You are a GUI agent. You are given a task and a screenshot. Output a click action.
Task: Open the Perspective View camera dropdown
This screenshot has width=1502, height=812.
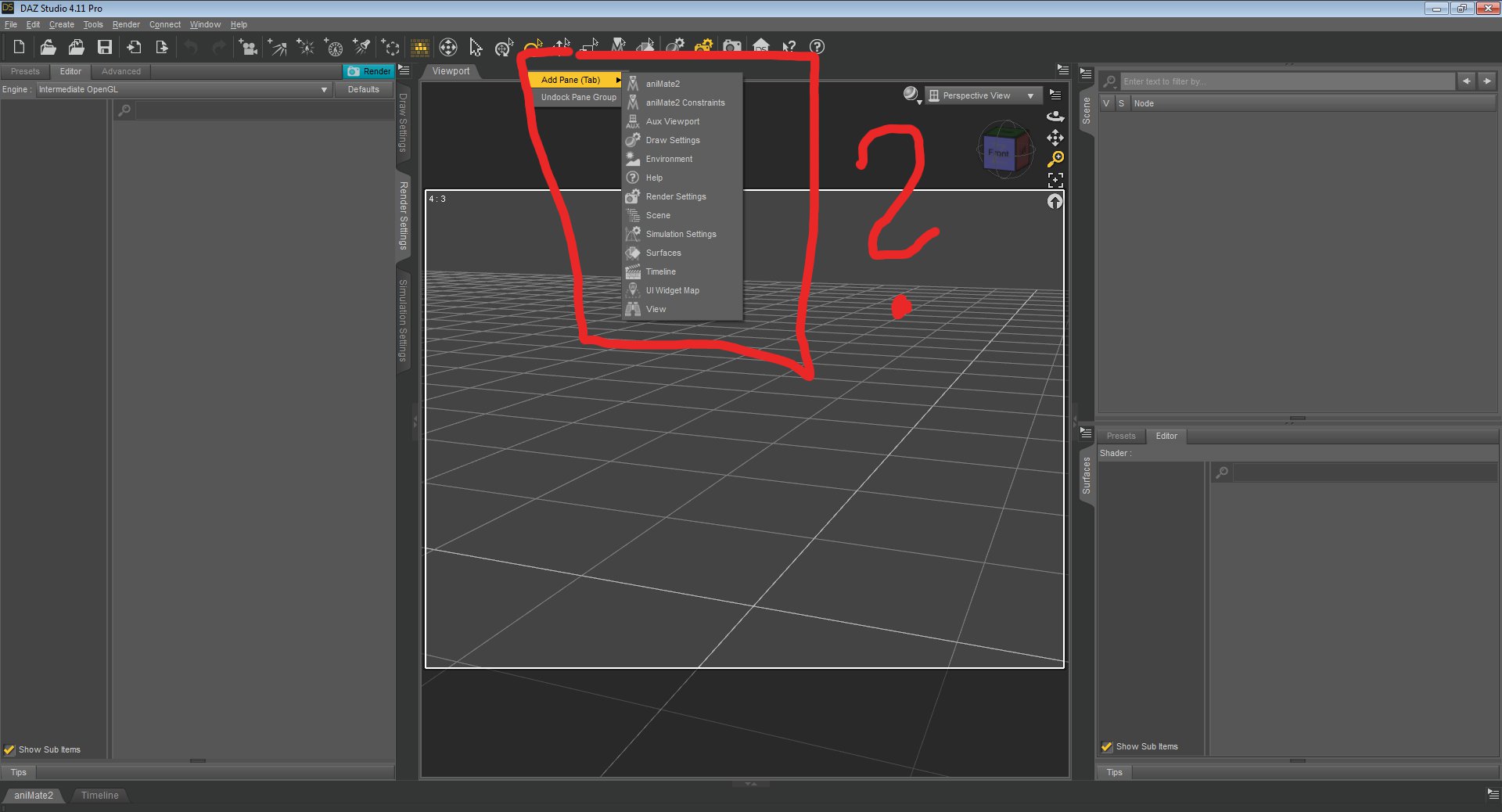[983, 95]
